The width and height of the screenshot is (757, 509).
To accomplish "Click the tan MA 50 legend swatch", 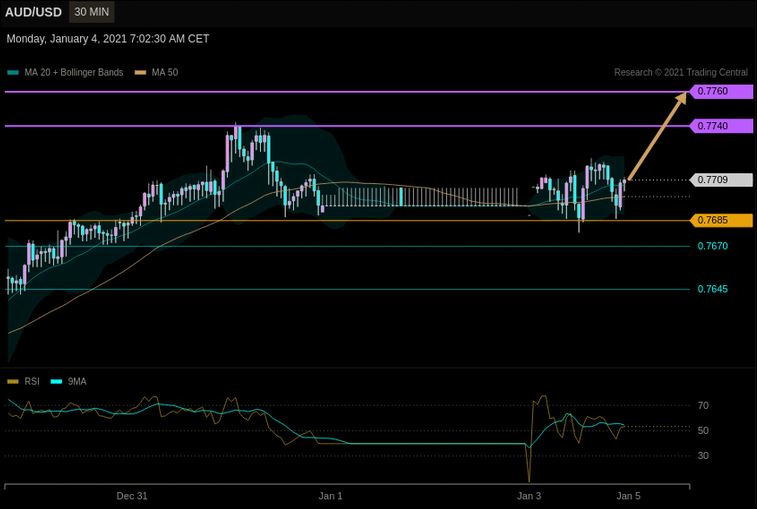I will coord(140,73).
